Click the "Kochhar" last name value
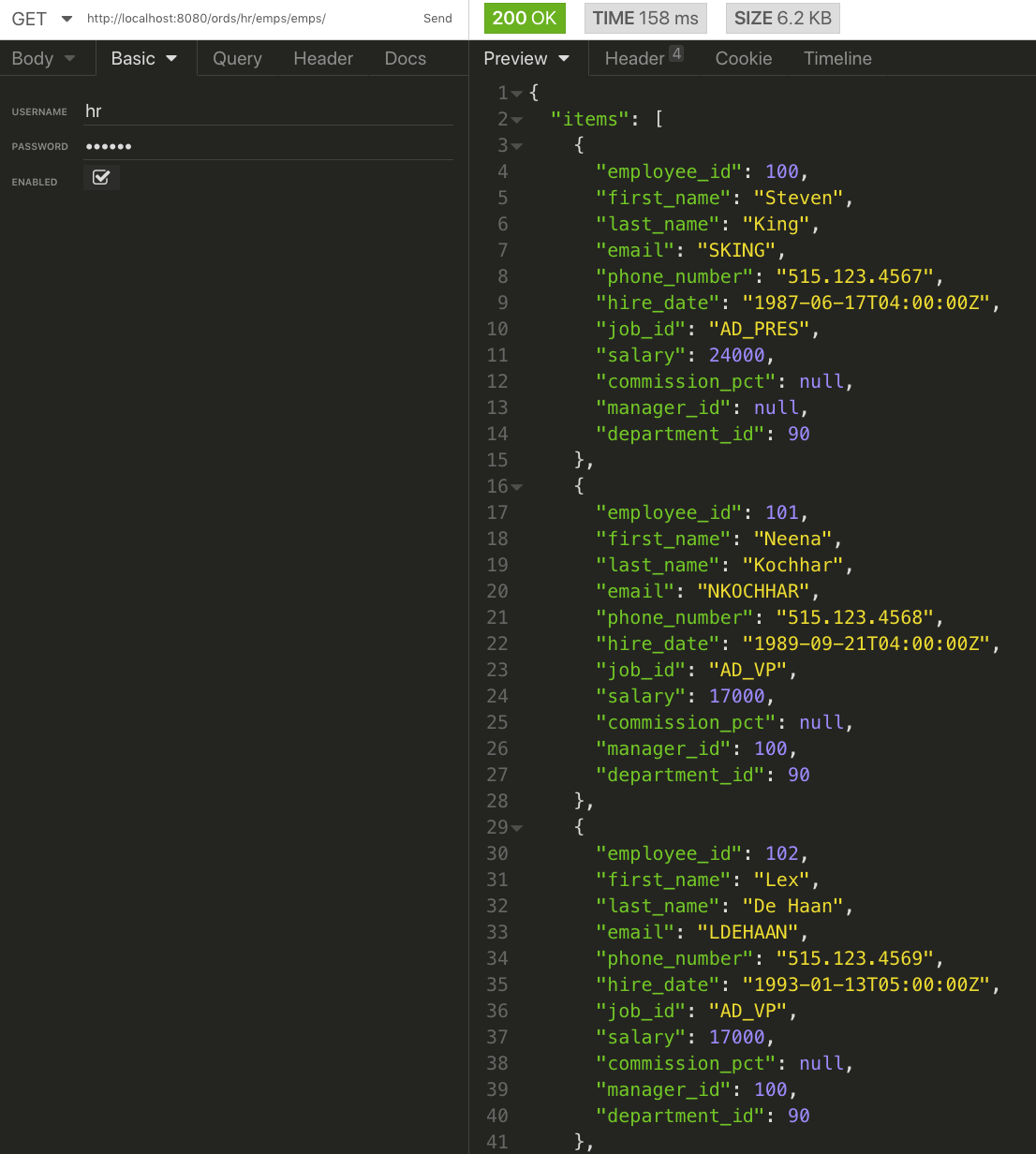The image size is (1036, 1154). click(793, 565)
